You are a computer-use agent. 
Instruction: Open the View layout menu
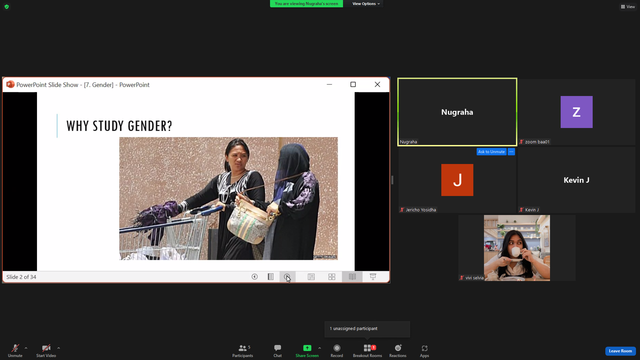628,7
